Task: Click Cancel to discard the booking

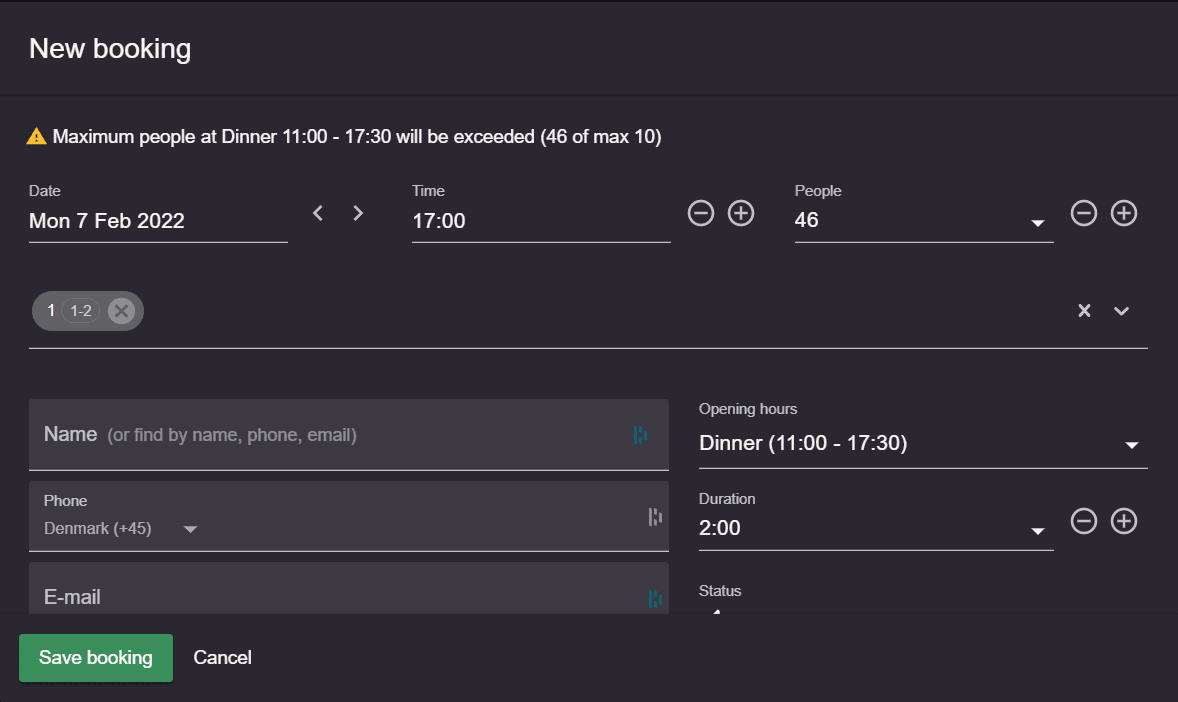Action: pyautogui.click(x=222, y=657)
